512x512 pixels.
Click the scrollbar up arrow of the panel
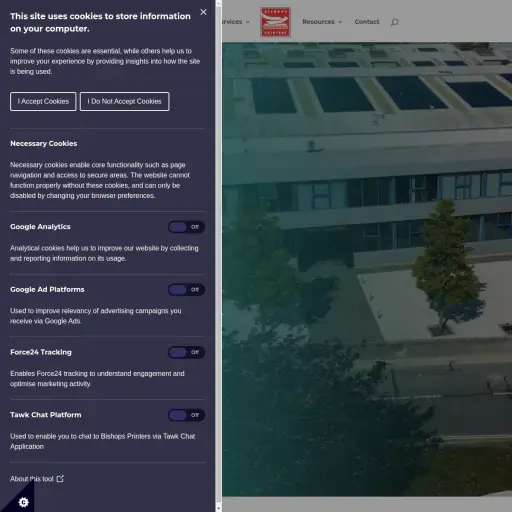pos(219,3)
